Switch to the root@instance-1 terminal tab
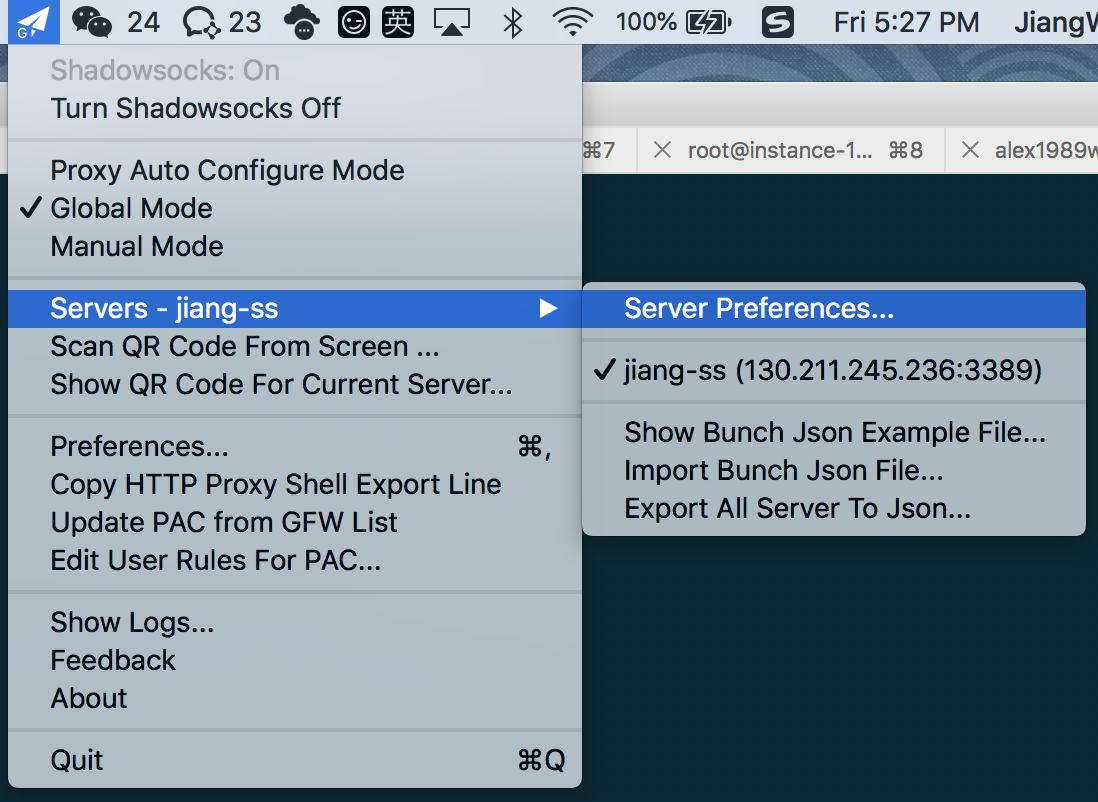Screen dimensions: 1098x802 (x=791, y=150)
